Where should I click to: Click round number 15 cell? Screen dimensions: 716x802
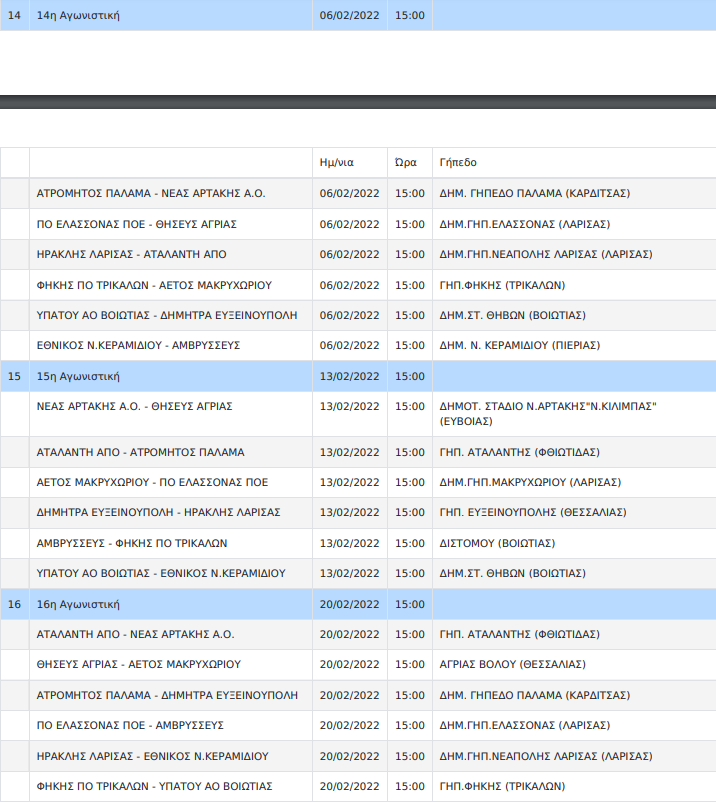[x=14, y=376]
